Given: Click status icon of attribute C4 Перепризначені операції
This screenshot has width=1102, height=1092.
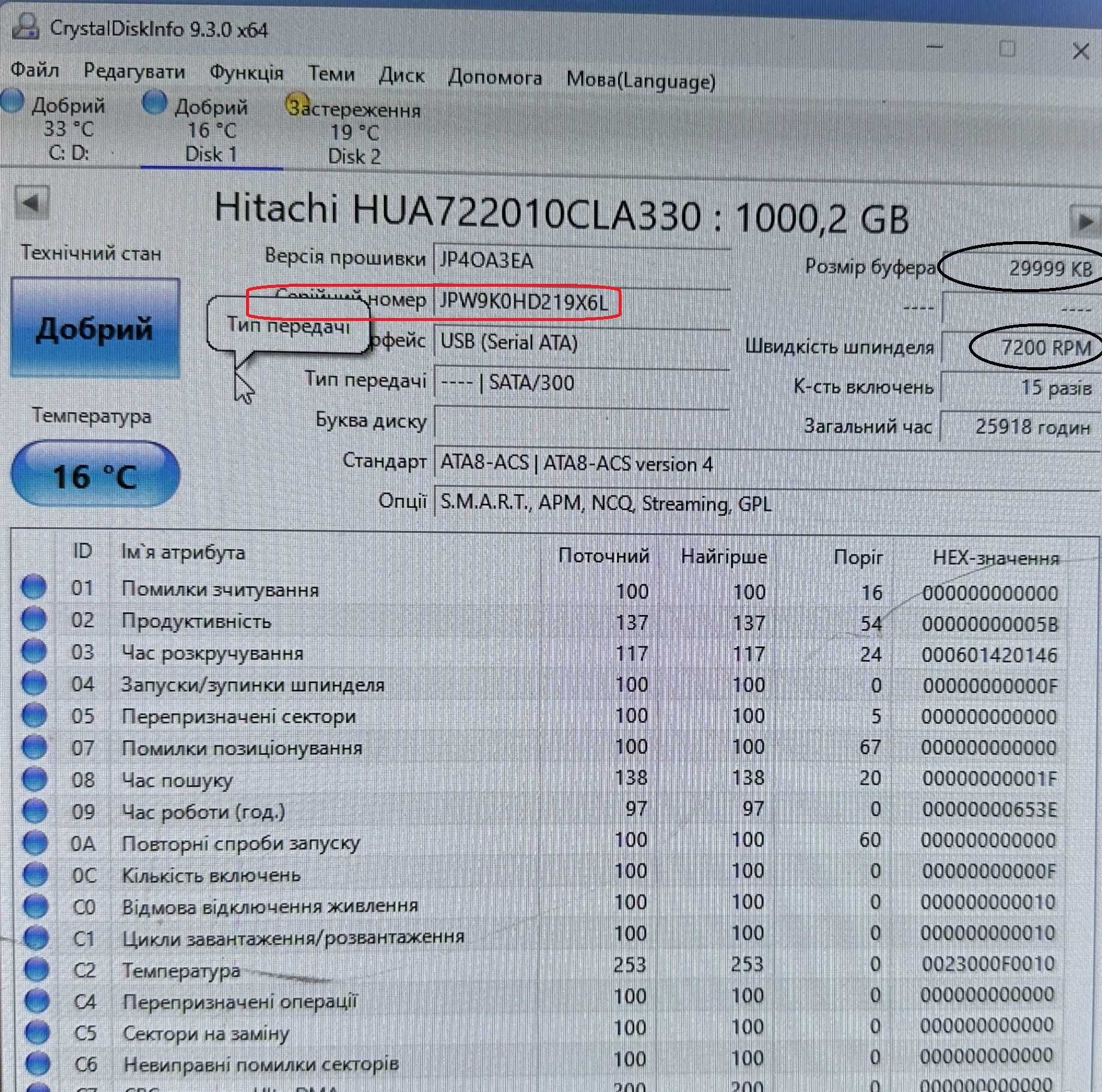Looking at the screenshot, I should (x=37, y=1001).
